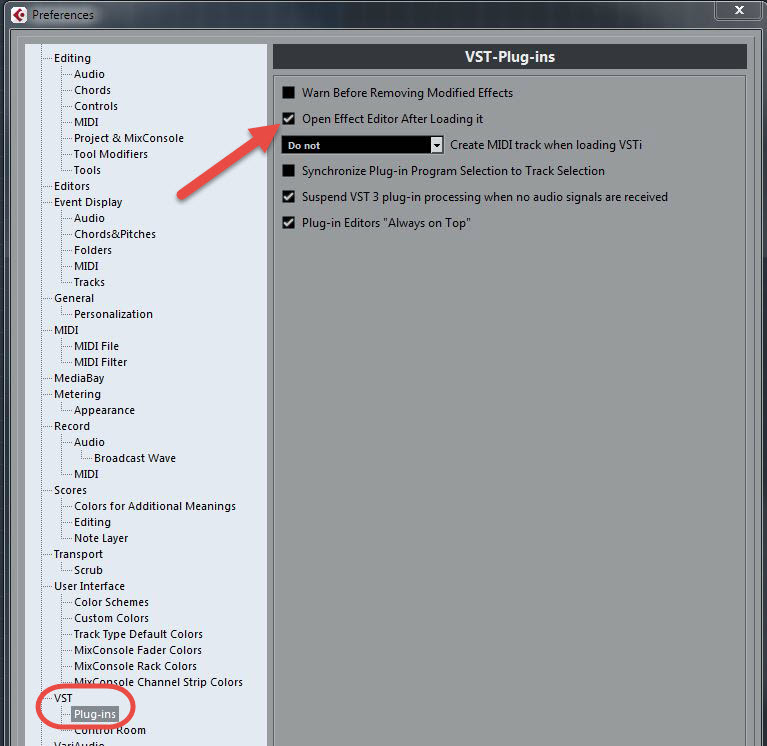Viewport: 767px width, 746px height.
Task: Open Audio under Event Display
Action: coord(89,218)
